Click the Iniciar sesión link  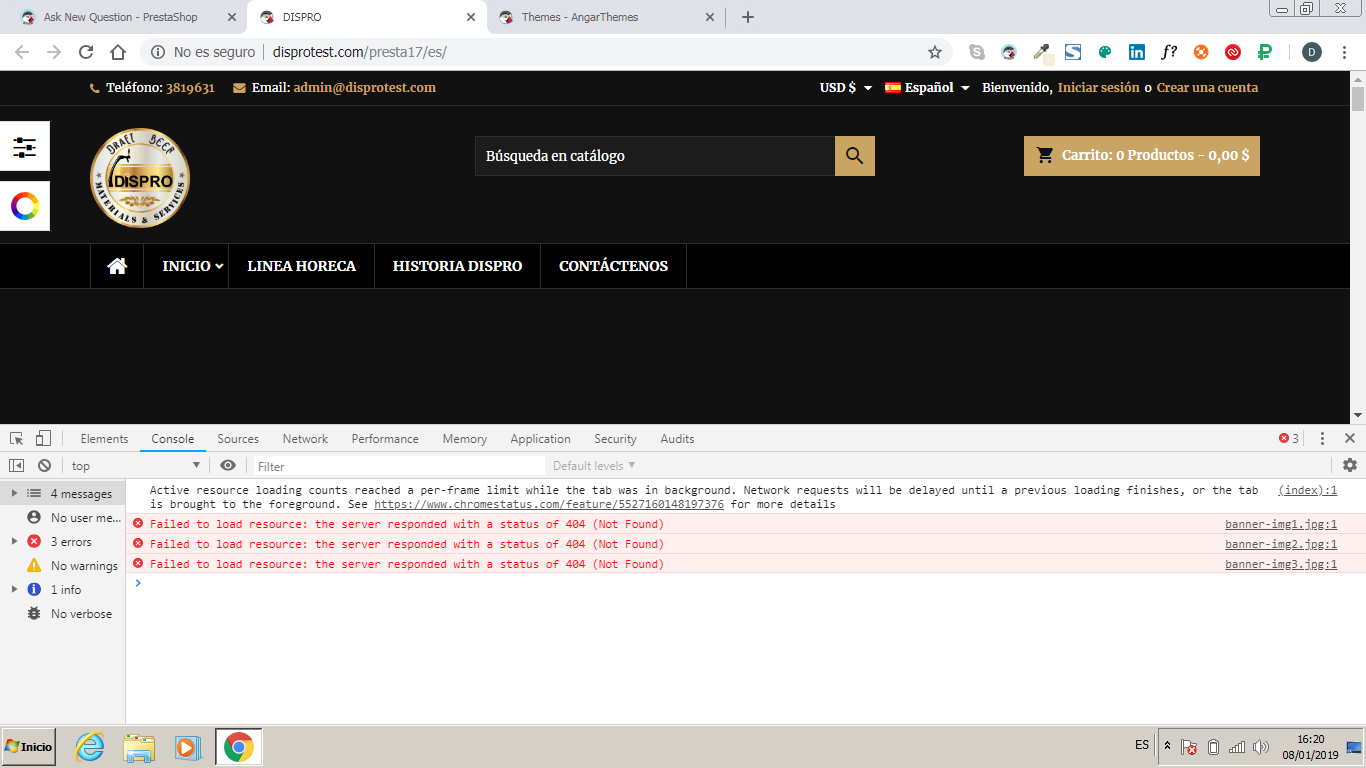point(1099,88)
